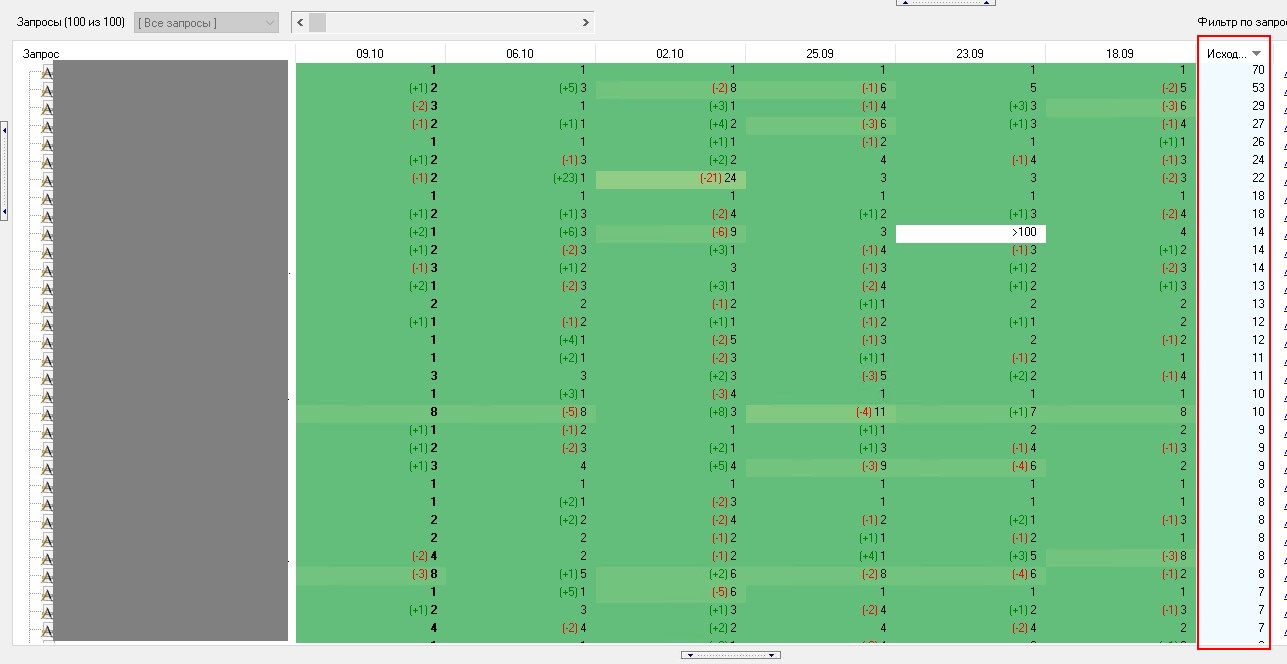The height and width of the screenshot is (664, 1287).
Task: Select the (+23) 1 cell in 06.10 column
Action: [x=521, y=178]
